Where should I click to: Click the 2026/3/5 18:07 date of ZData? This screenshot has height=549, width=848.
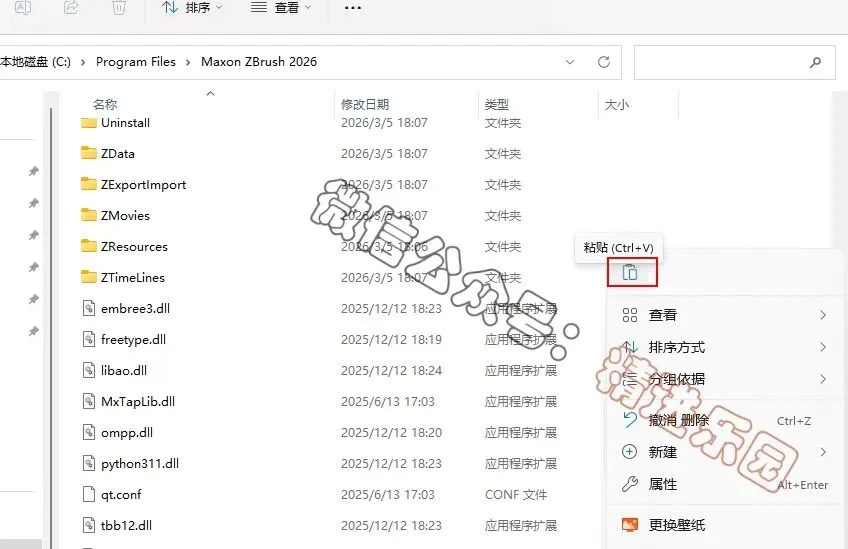[384, 154]
